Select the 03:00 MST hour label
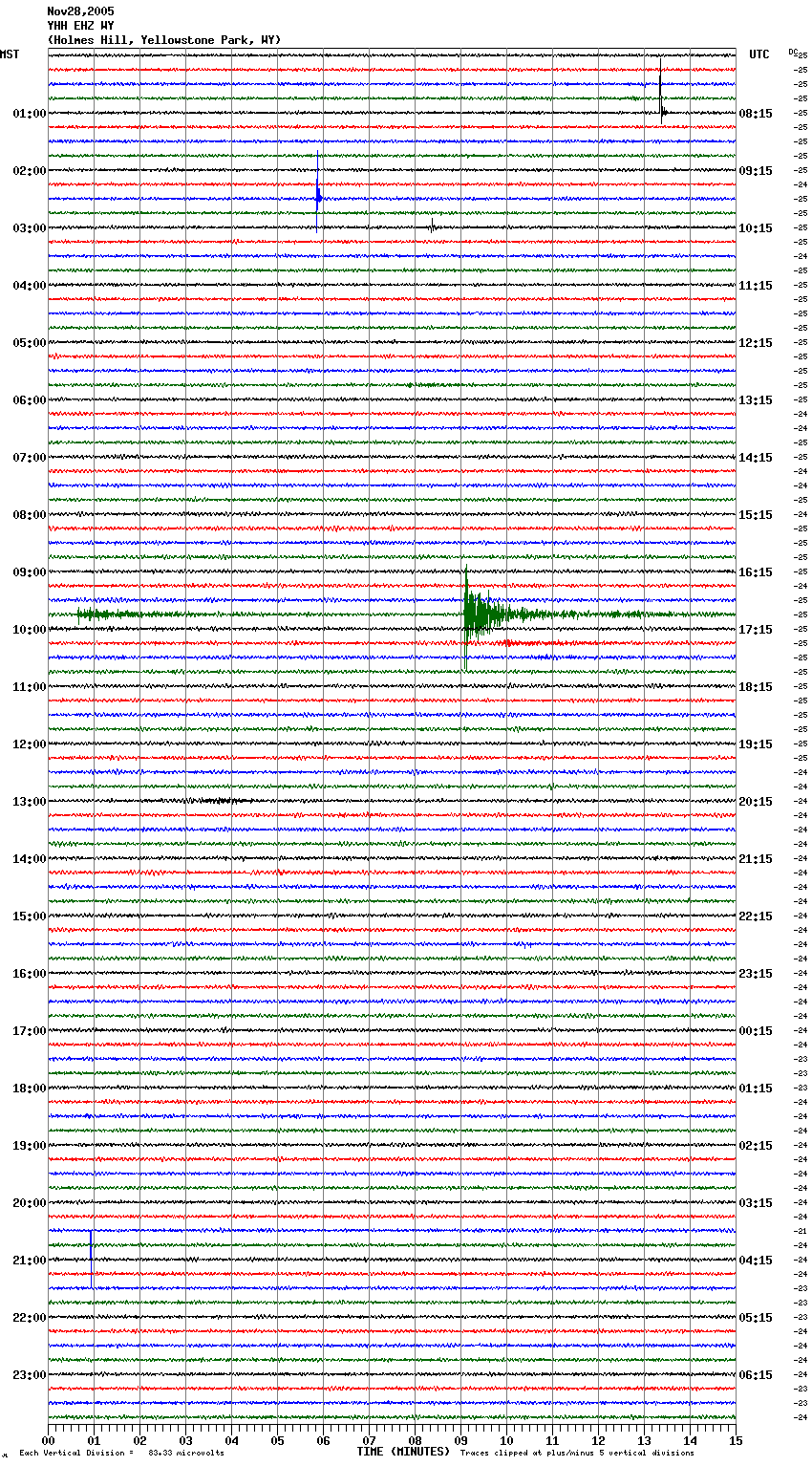Viewport: 812px width, 1466px height. point(29,228)
